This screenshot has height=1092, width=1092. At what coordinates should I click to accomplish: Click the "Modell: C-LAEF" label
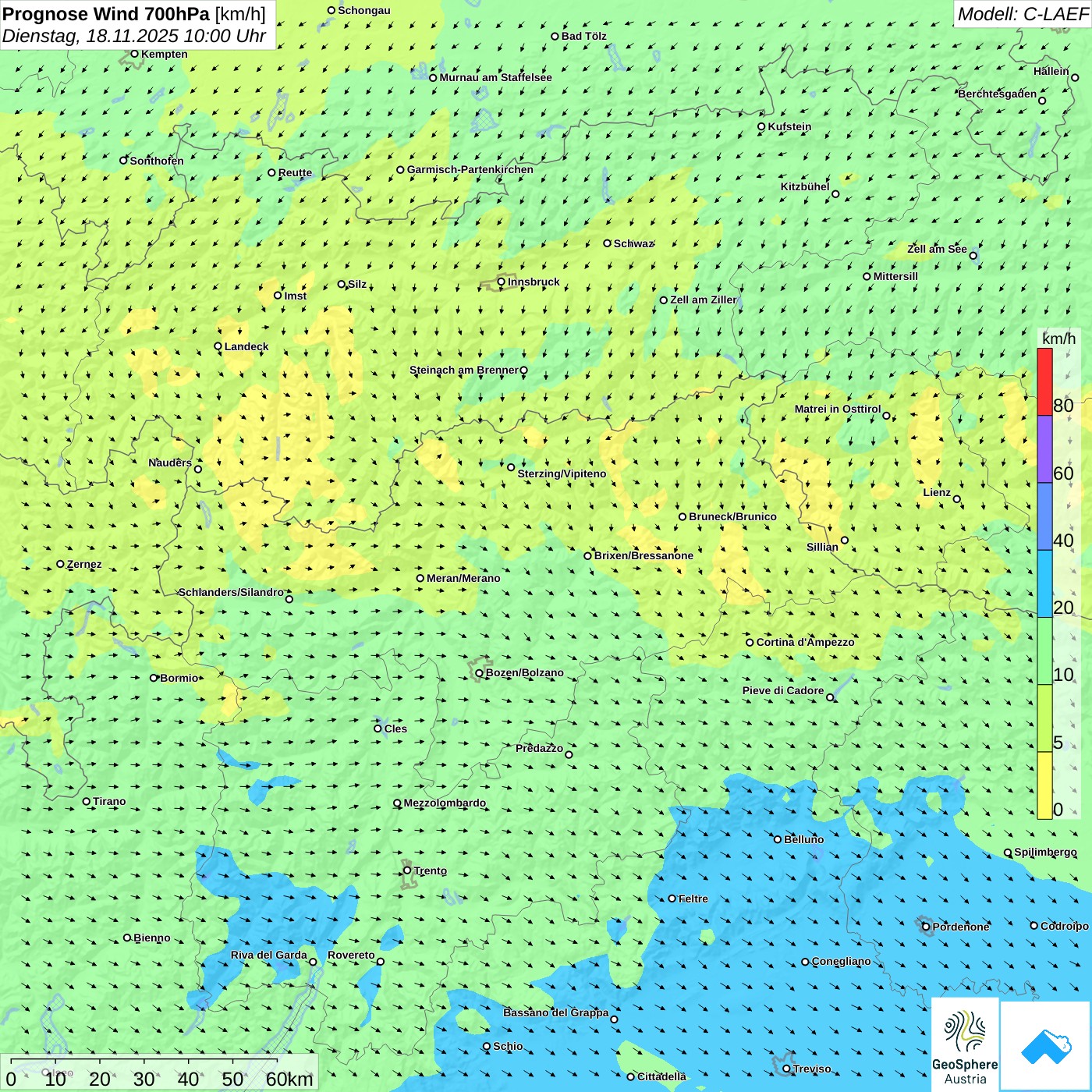point(1023,14)
